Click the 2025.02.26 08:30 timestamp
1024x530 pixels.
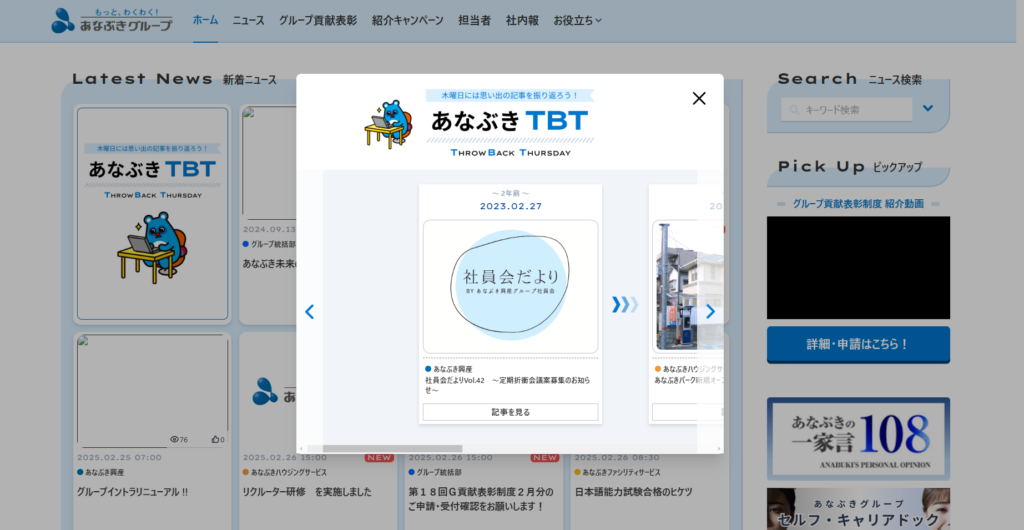coord(617,458)
